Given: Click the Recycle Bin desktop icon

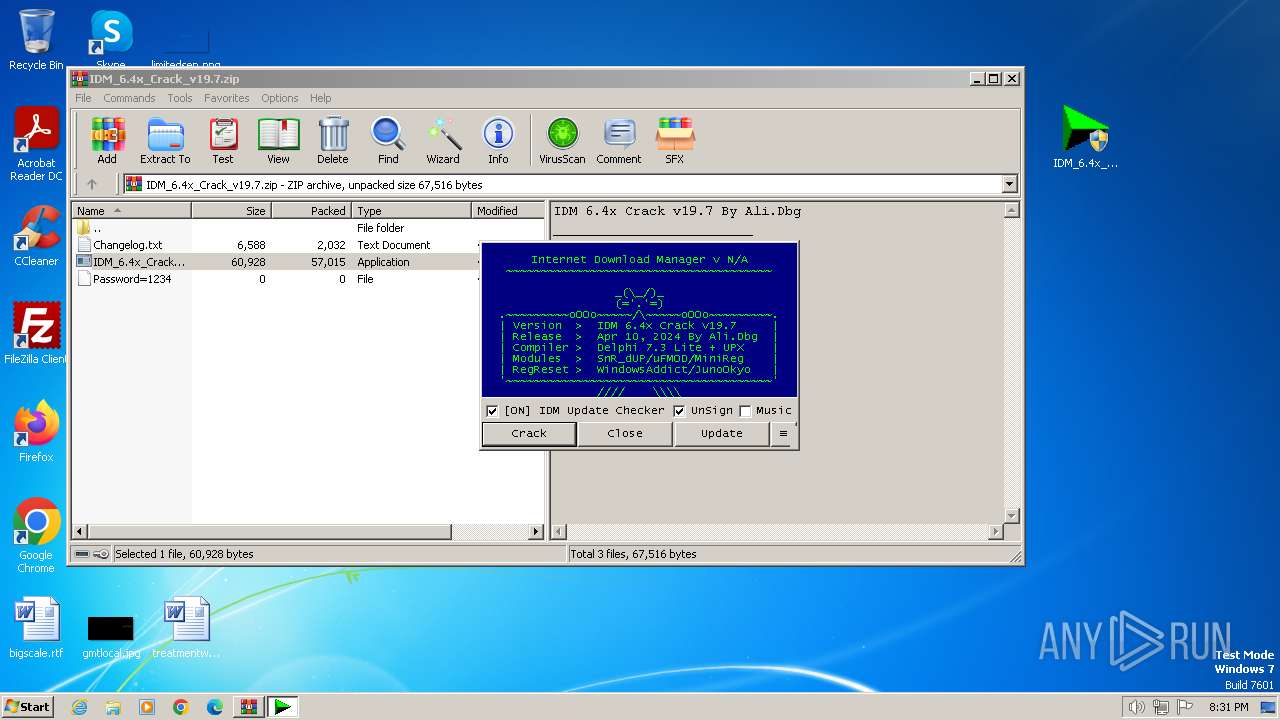Looking at the screenshot, I should 36,40.
